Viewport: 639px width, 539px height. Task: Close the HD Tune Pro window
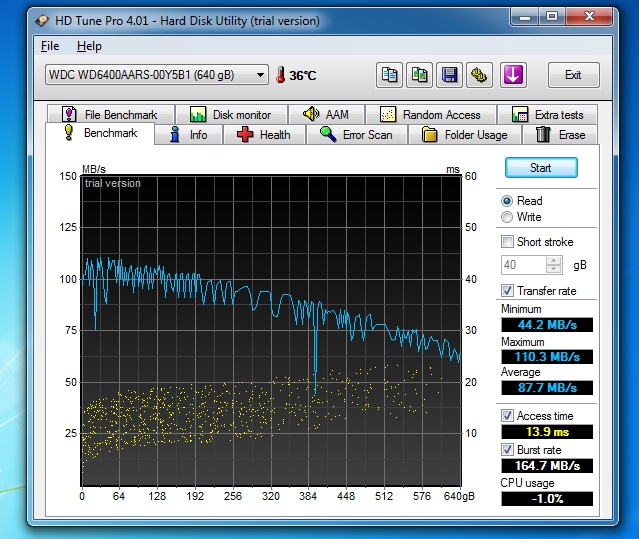pos(589,17)
